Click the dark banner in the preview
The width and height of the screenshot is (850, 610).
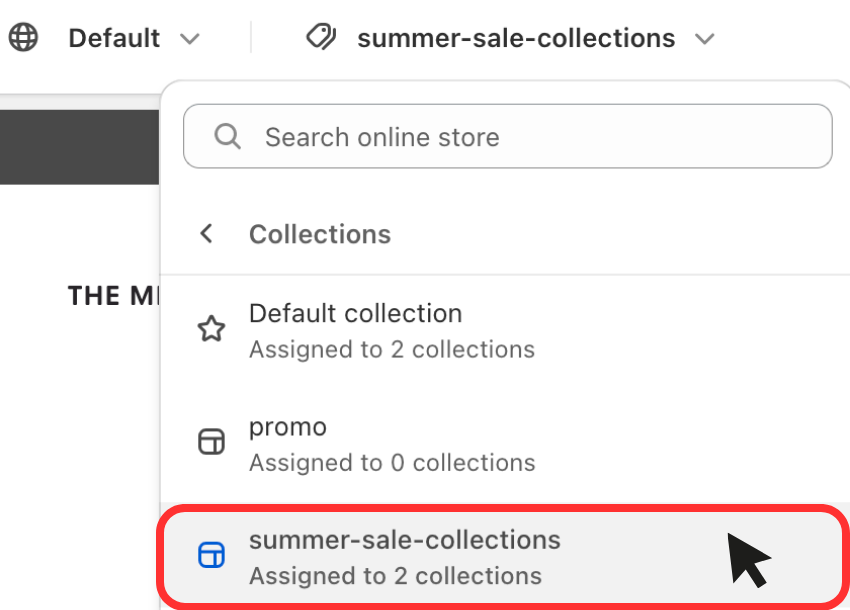click(x=80, y=147)
